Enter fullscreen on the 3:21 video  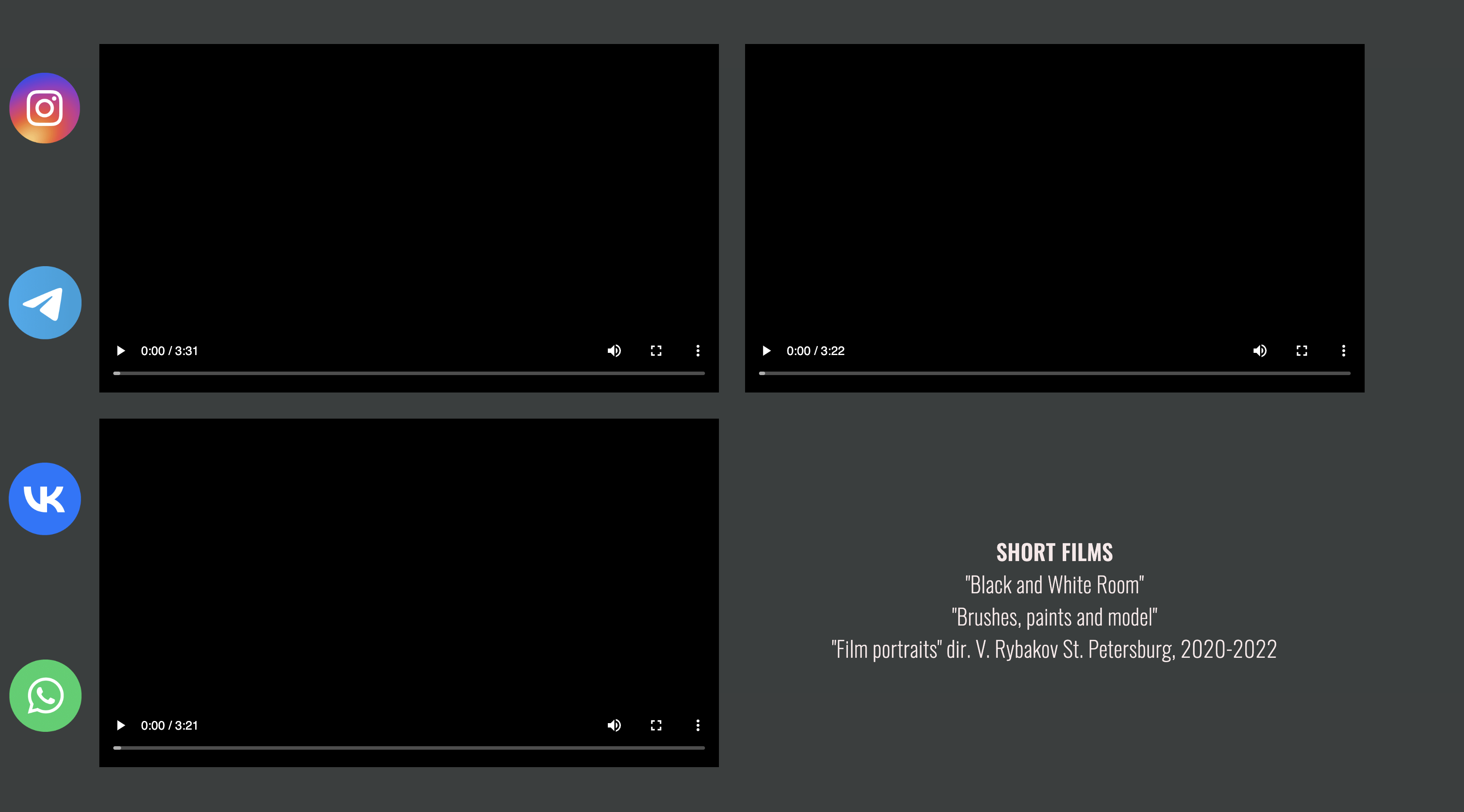click(656, 725)
